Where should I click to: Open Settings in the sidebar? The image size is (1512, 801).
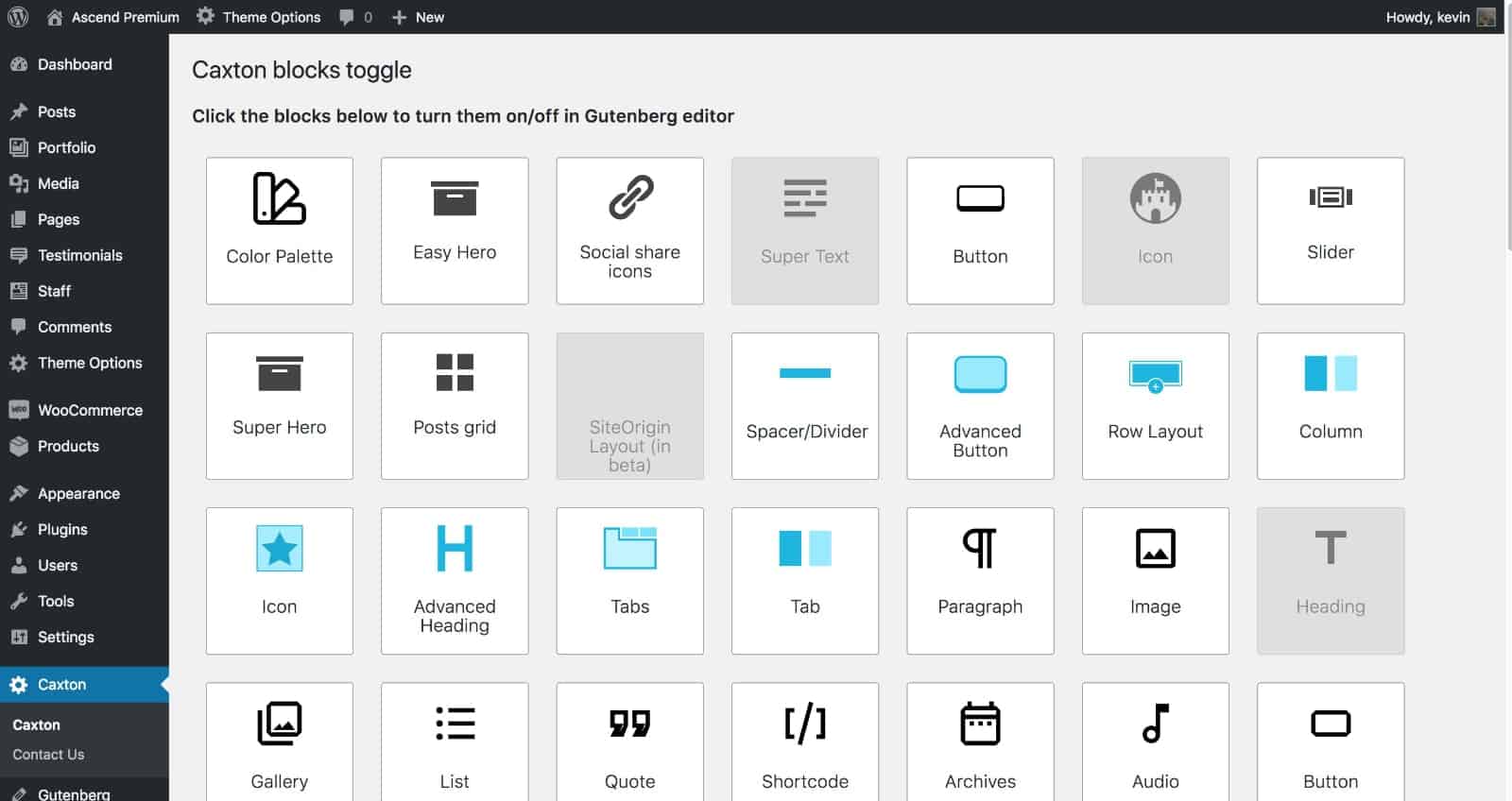[x=84, y=637]
